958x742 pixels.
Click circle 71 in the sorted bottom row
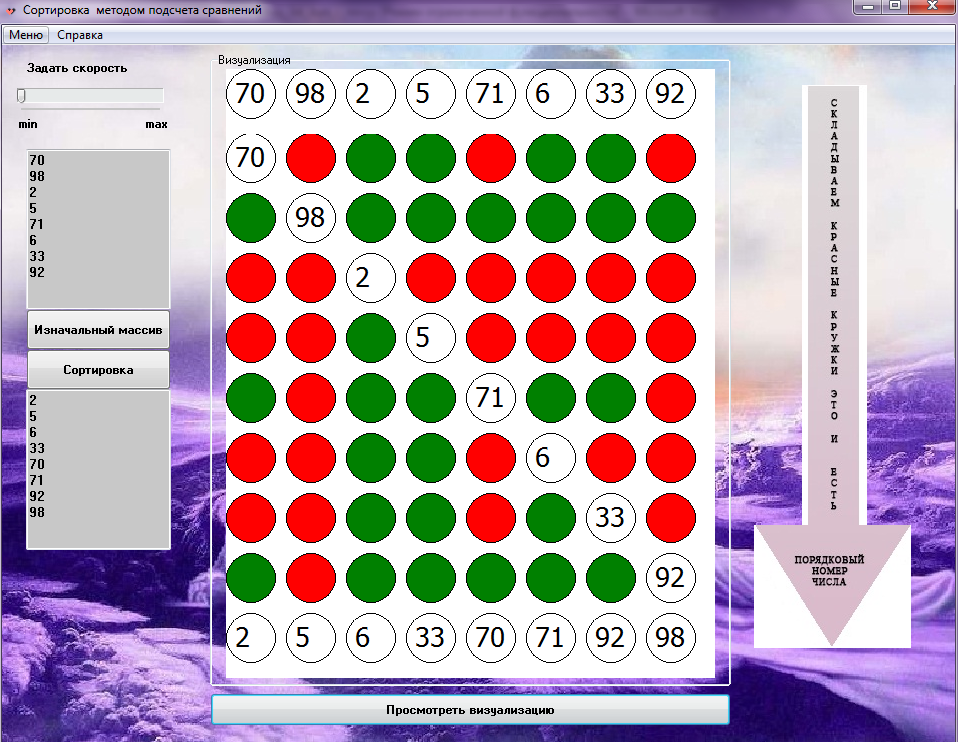coord(550,637)
